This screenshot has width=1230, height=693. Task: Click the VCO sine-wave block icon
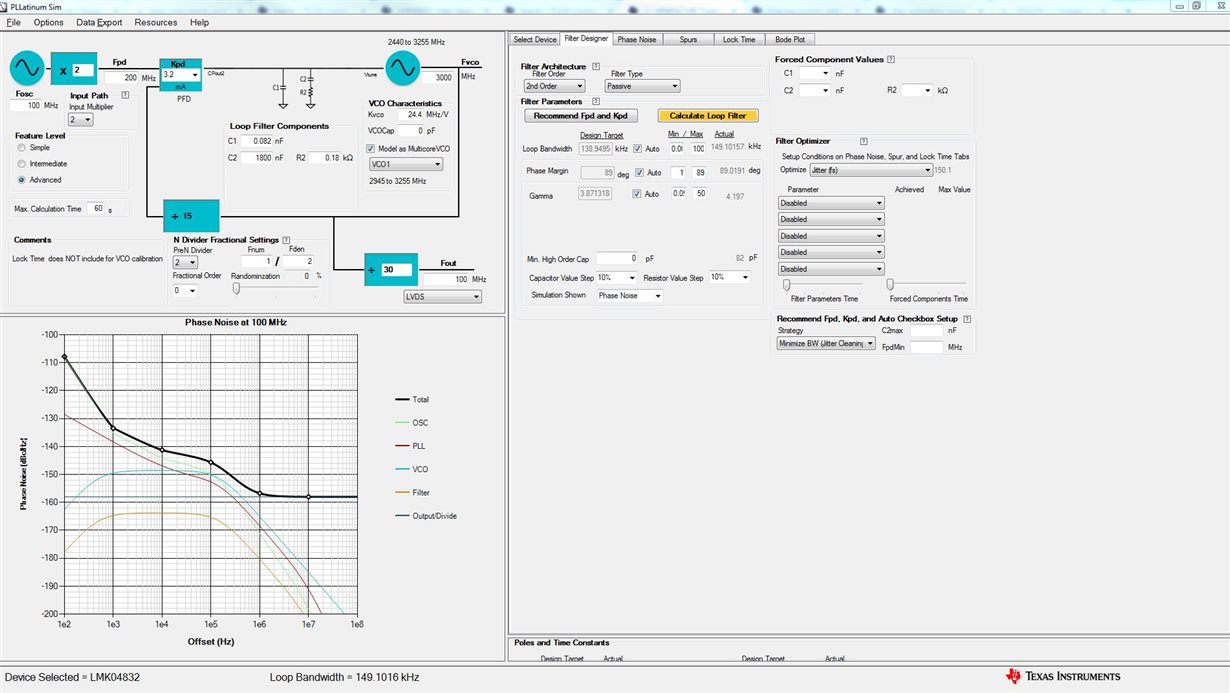coord(403,68)
